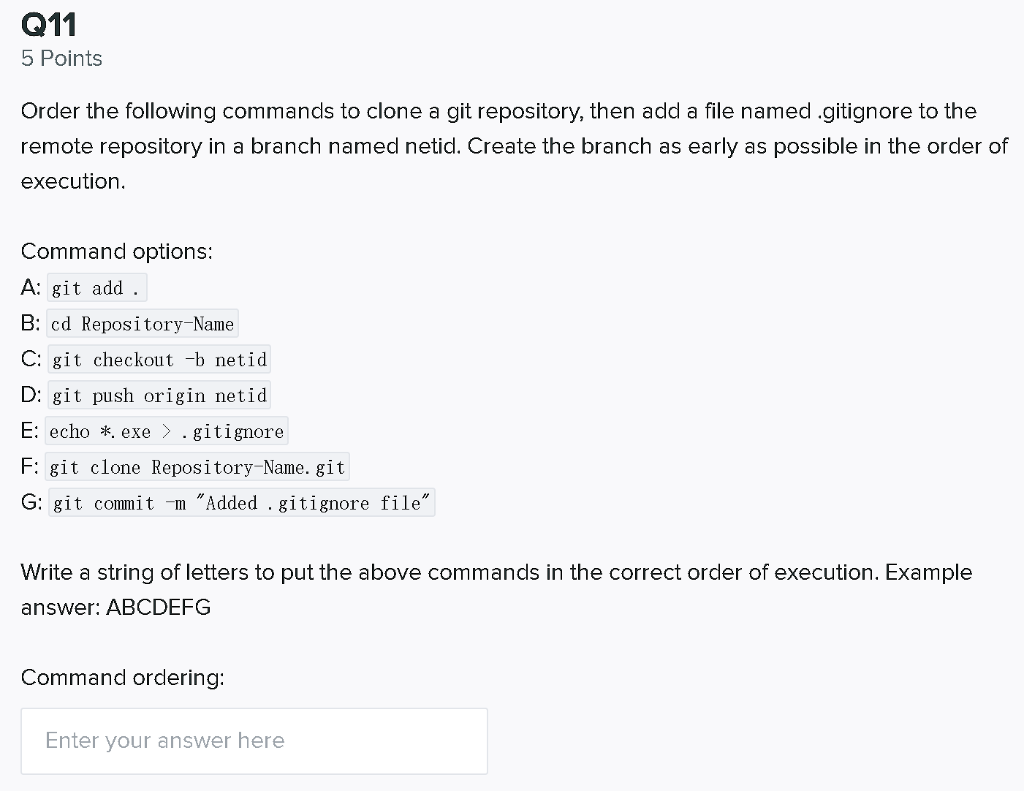The height and width of the screenshot is (791, 1024).
Task: Select the 'git checkout -b netid' snippet
Action: click(x=158, y=360)
